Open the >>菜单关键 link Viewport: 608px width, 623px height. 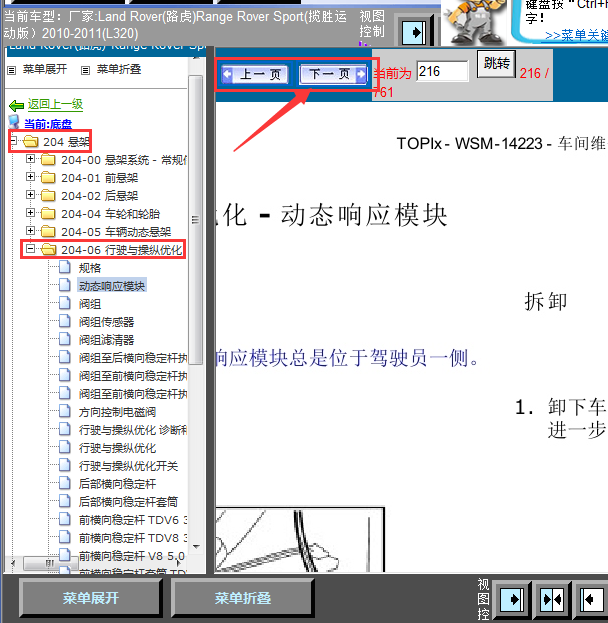[x=576, y=35]
